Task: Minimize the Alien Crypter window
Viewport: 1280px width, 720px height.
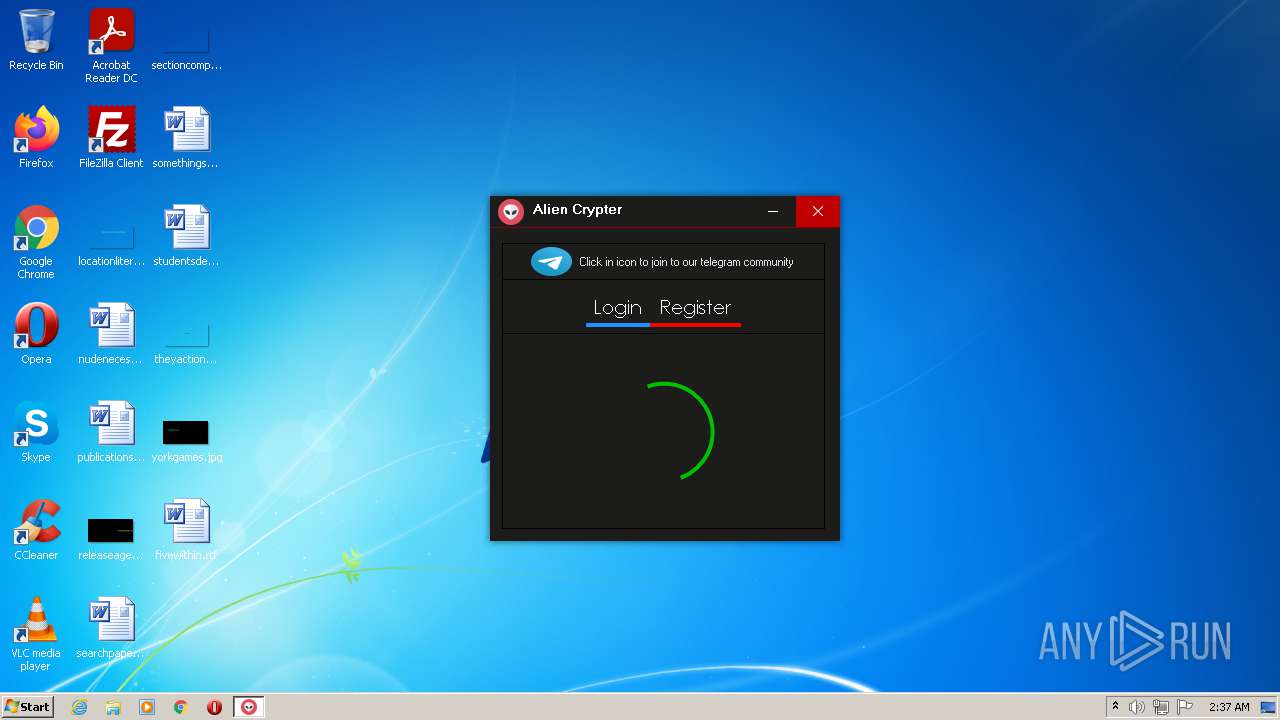Action: click(x=773, y=211)
